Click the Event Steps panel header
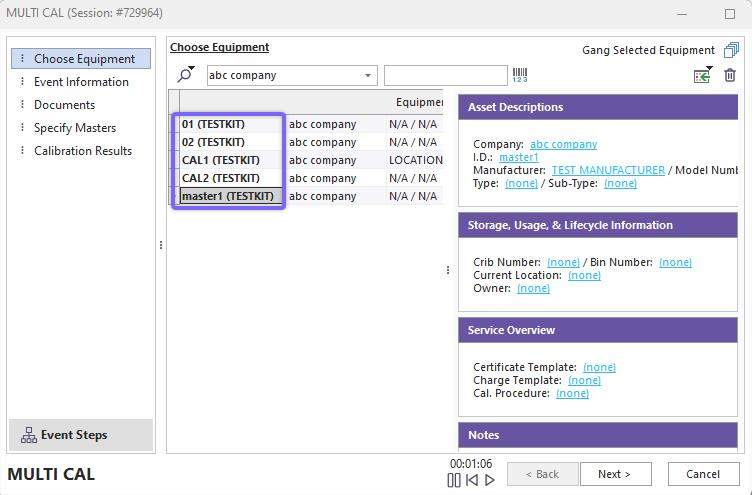This screenshot has width=752, height=495. 81,435
